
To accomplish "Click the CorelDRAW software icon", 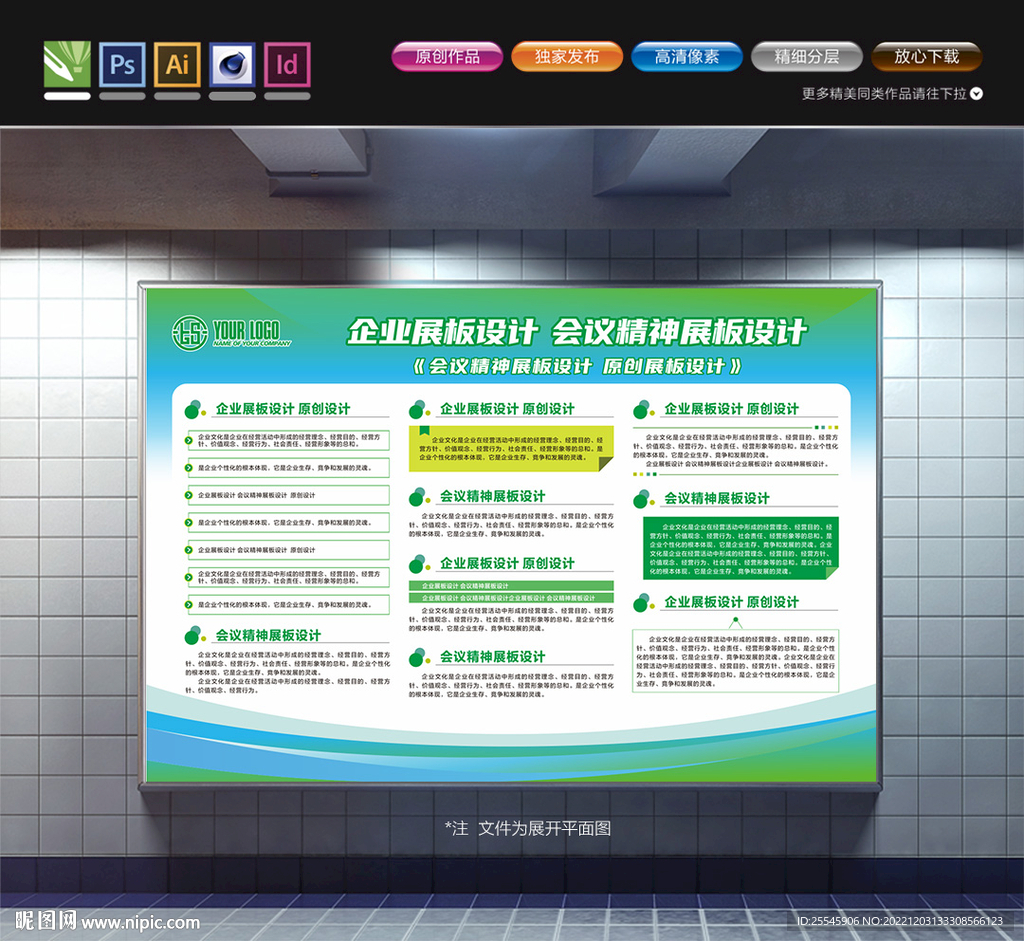I will pos(67,64).
